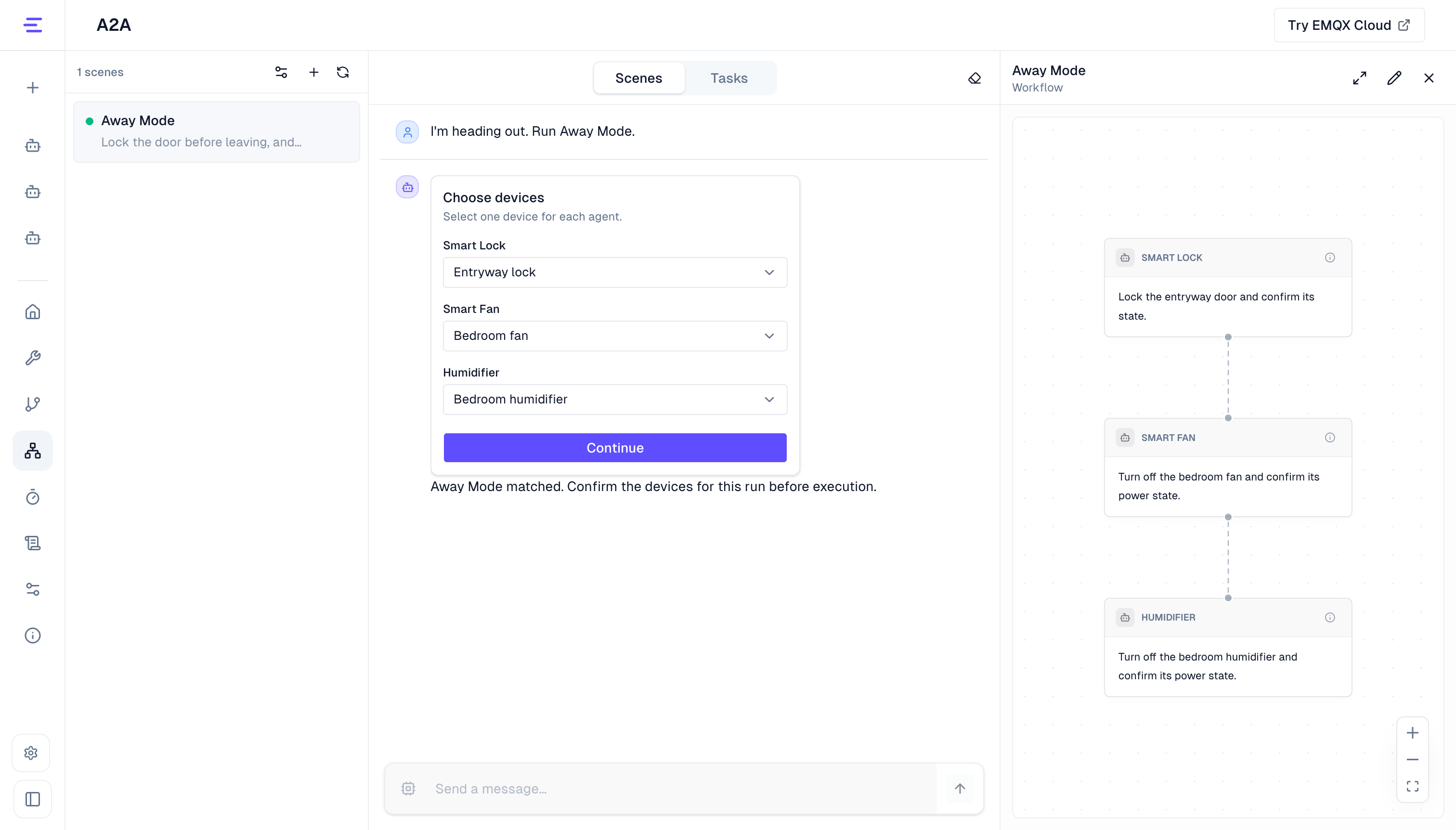The height and width of the screenshot is (830, 1456).
Task: Open the Humidifier device dropdown
Action: (x=615, y=400)
